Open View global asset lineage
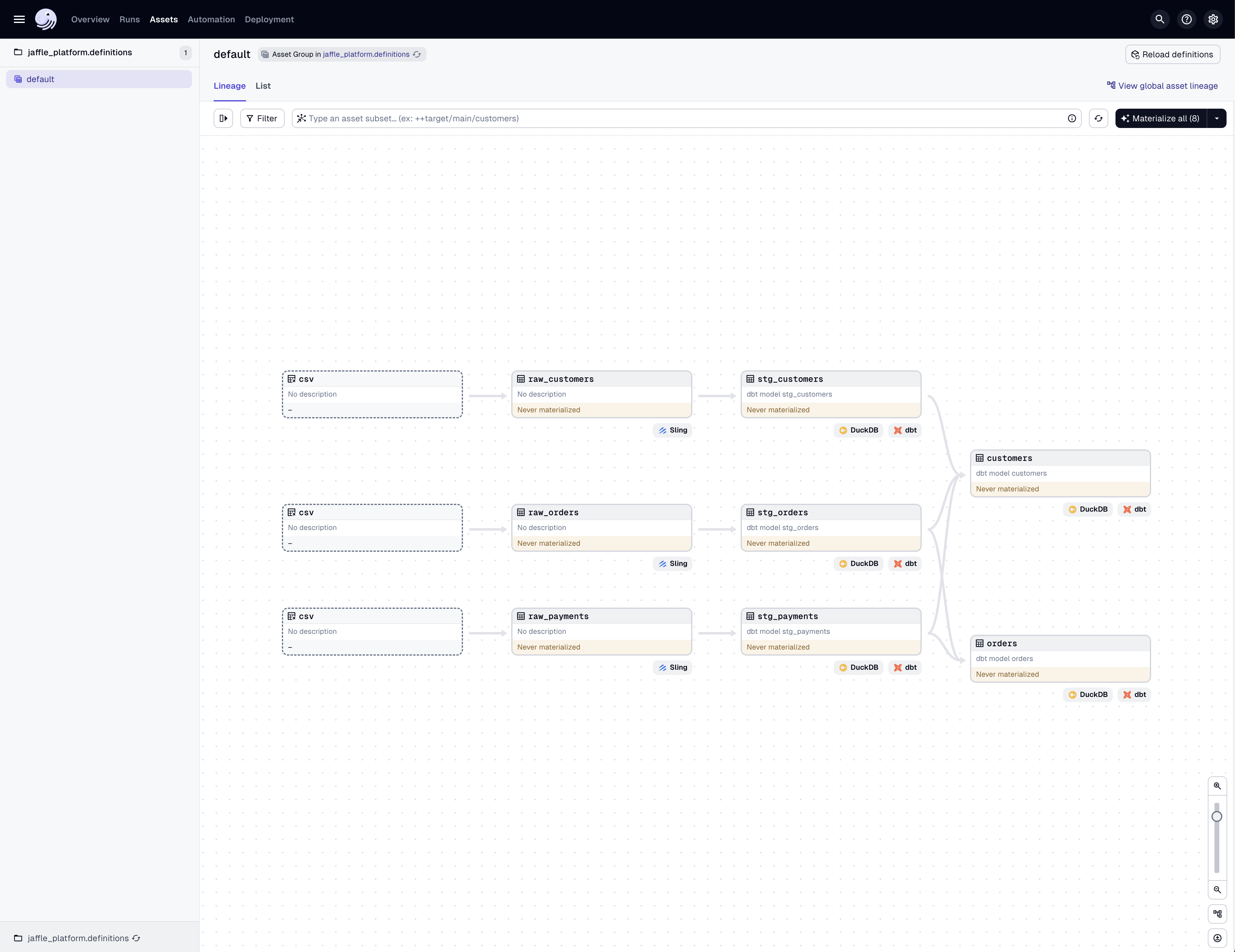The height and width of the screenshot is (952, 1235). tap(1163, 85)
